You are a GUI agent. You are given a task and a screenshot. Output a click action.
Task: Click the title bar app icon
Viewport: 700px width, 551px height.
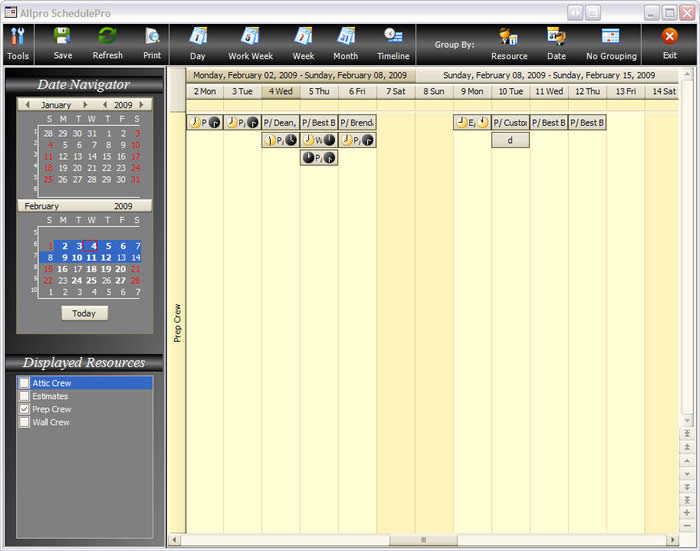point(11,13)
